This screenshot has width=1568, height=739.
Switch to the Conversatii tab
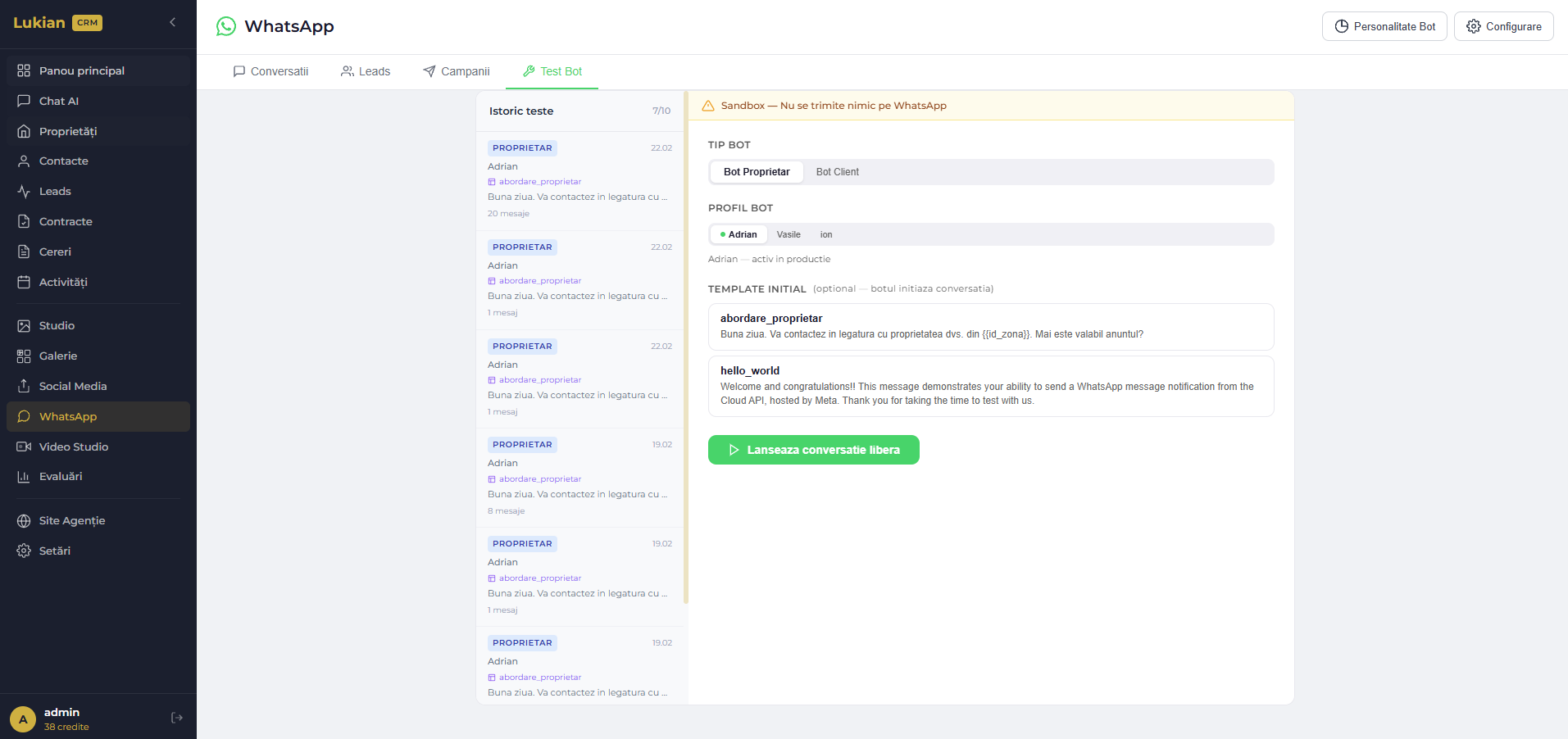point(270,71)
